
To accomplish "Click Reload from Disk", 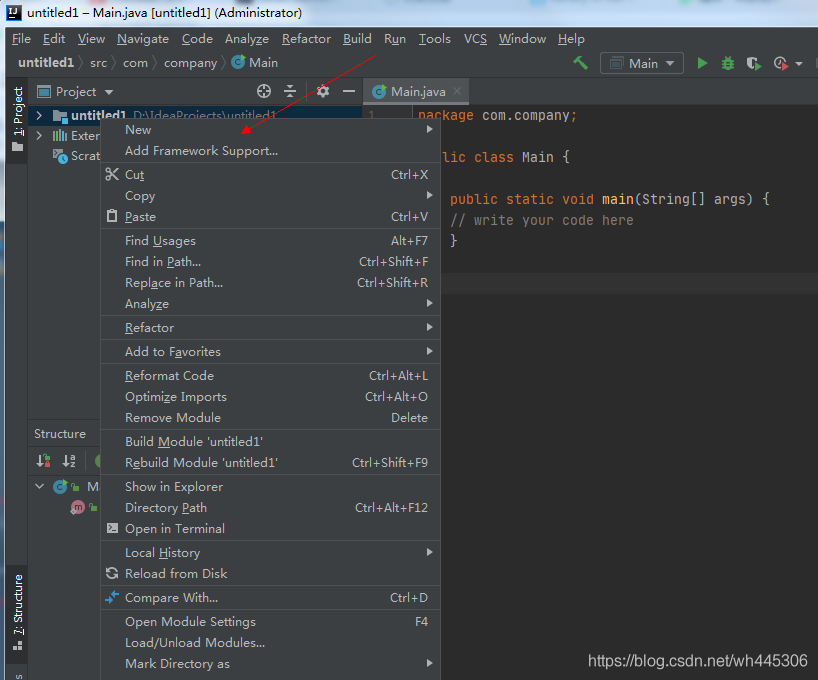I will [x=176, y=573].
